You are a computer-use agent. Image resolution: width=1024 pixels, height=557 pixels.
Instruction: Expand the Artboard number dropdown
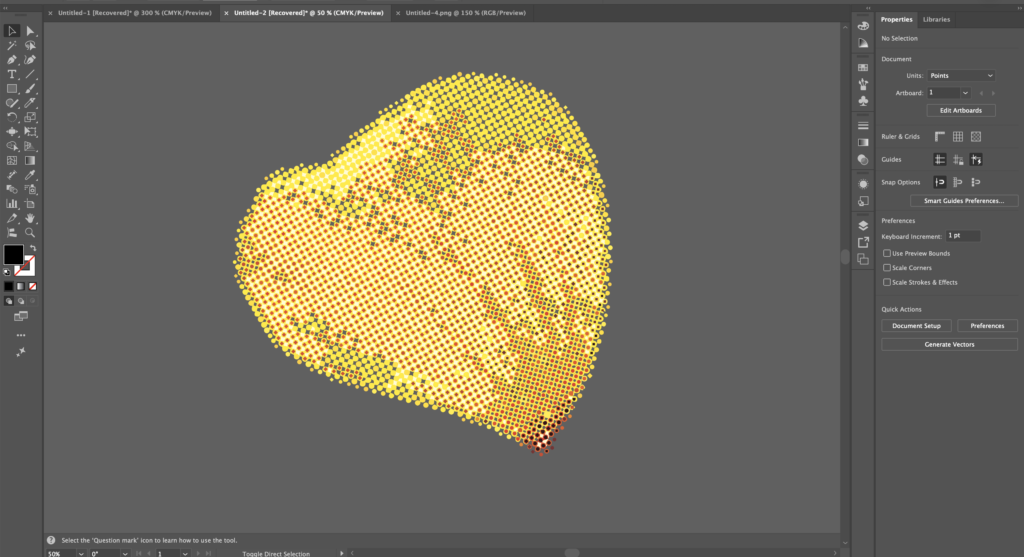(x=966, y=93)
